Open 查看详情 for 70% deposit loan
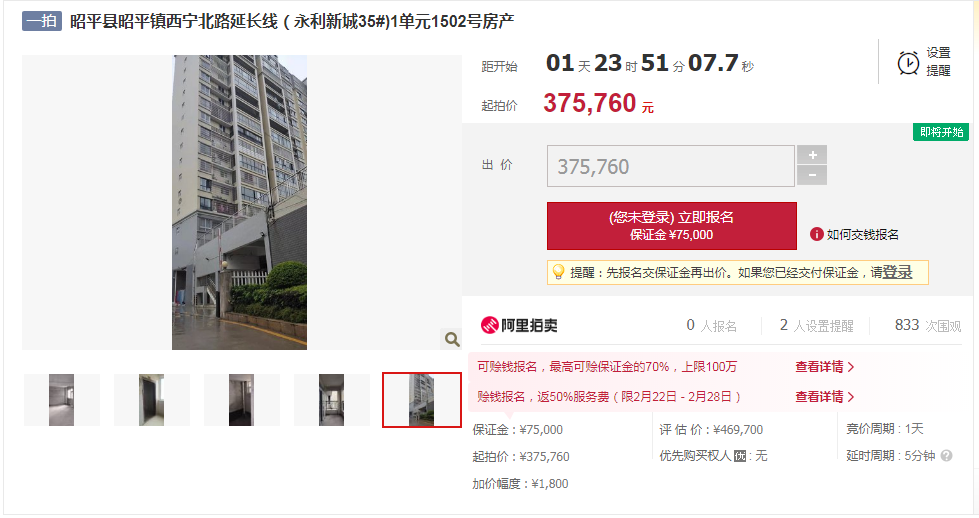979x518 pixels. [x=824, y=367]
